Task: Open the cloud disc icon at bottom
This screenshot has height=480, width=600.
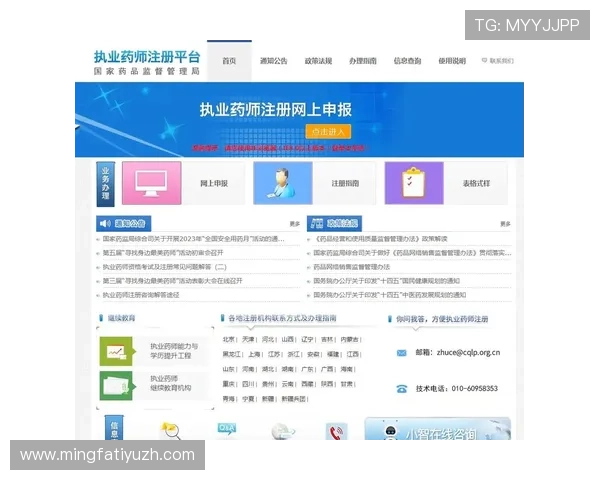Action: click(283, 432)
